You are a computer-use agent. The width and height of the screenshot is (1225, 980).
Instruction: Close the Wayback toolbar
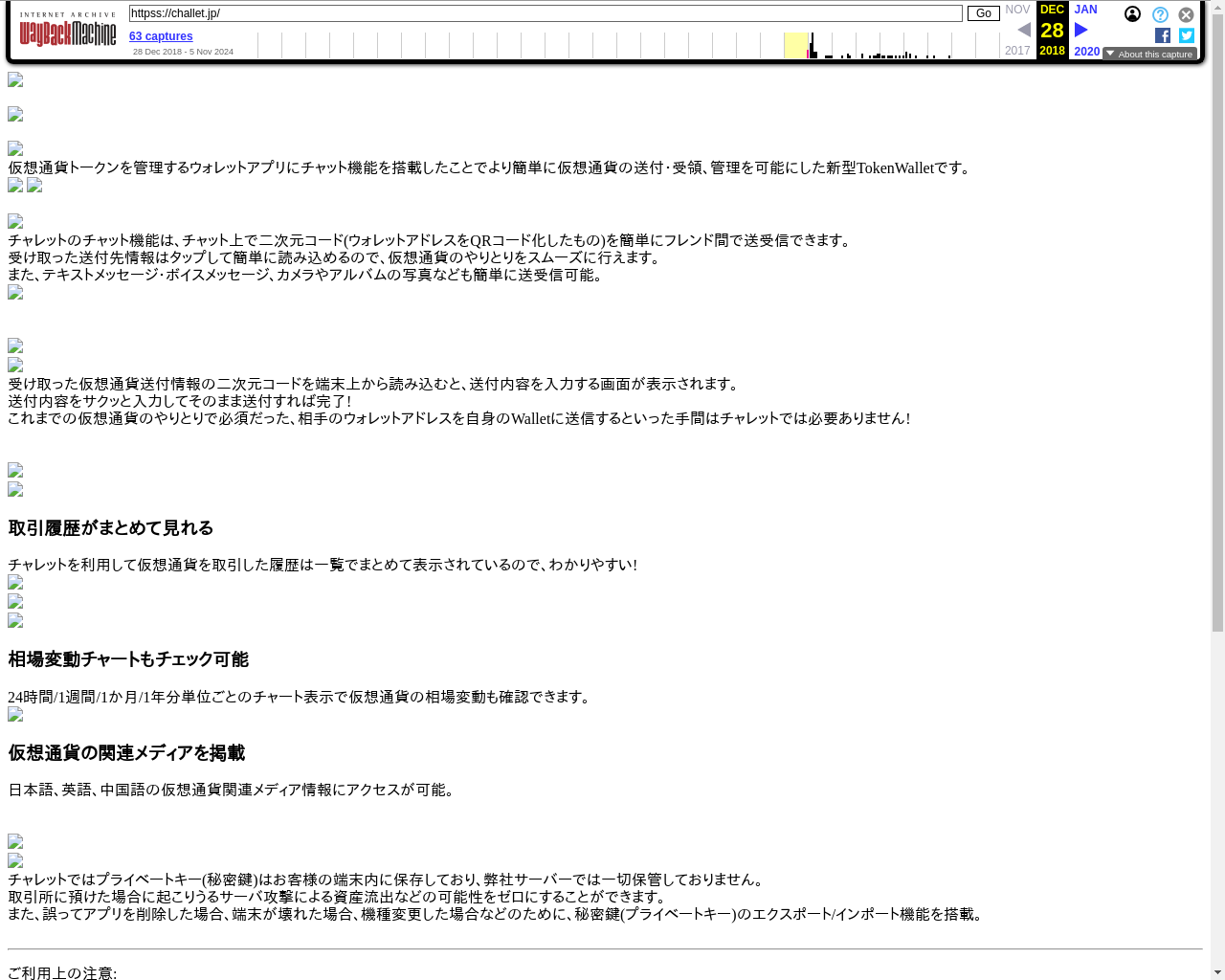[x=1186, y=15]
